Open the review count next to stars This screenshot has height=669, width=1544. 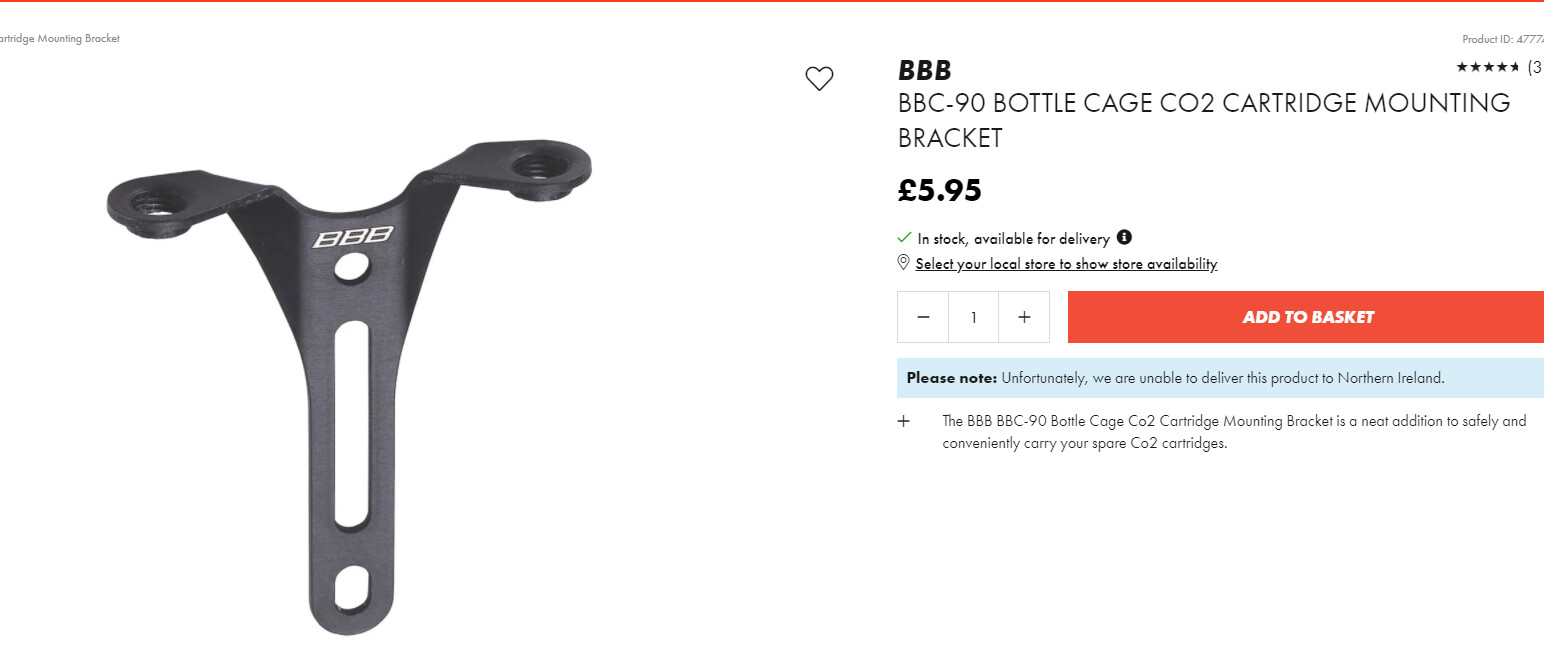(x=1534, y=67)
